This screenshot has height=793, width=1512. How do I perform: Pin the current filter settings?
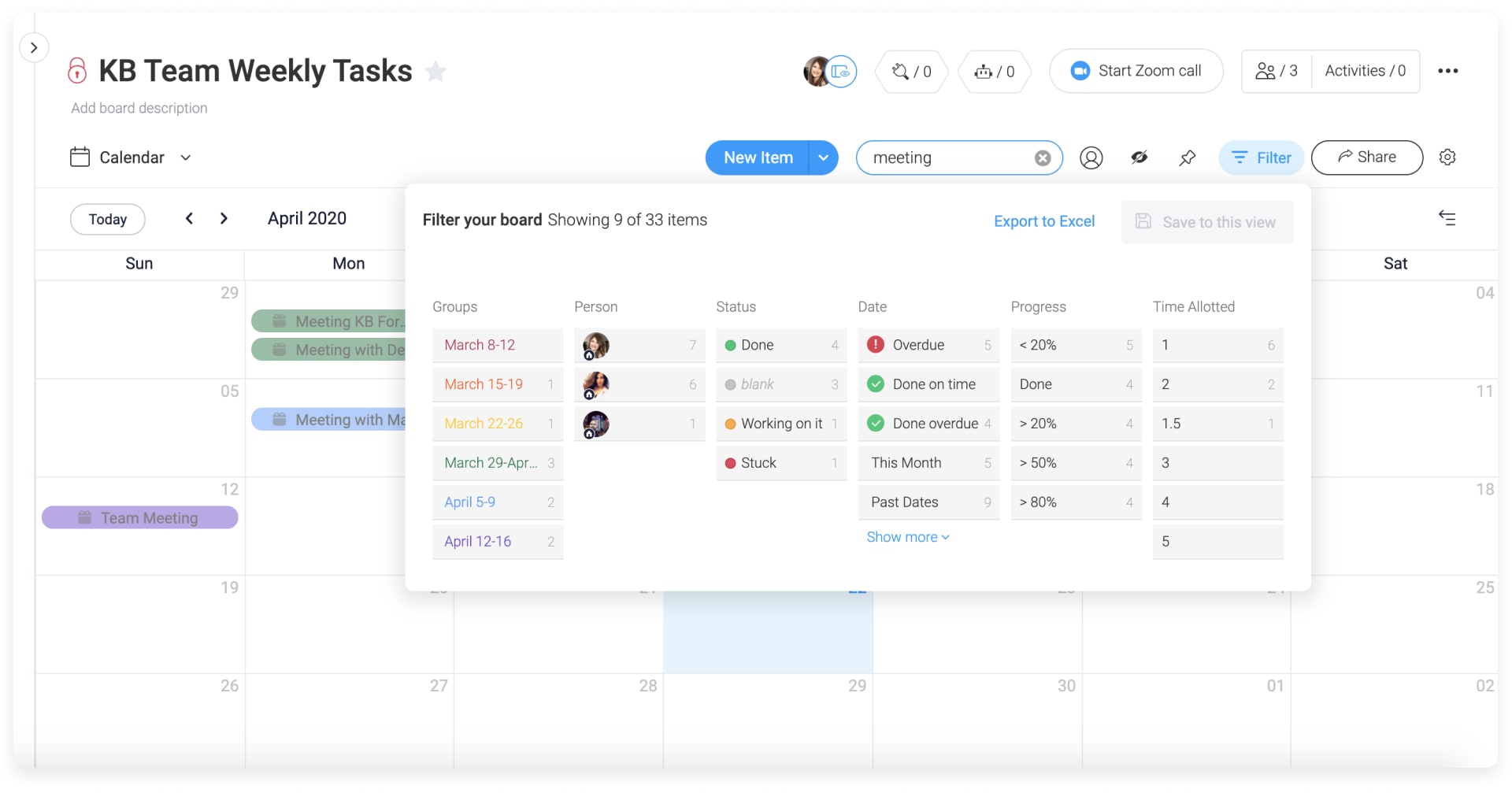[1187, 158]
